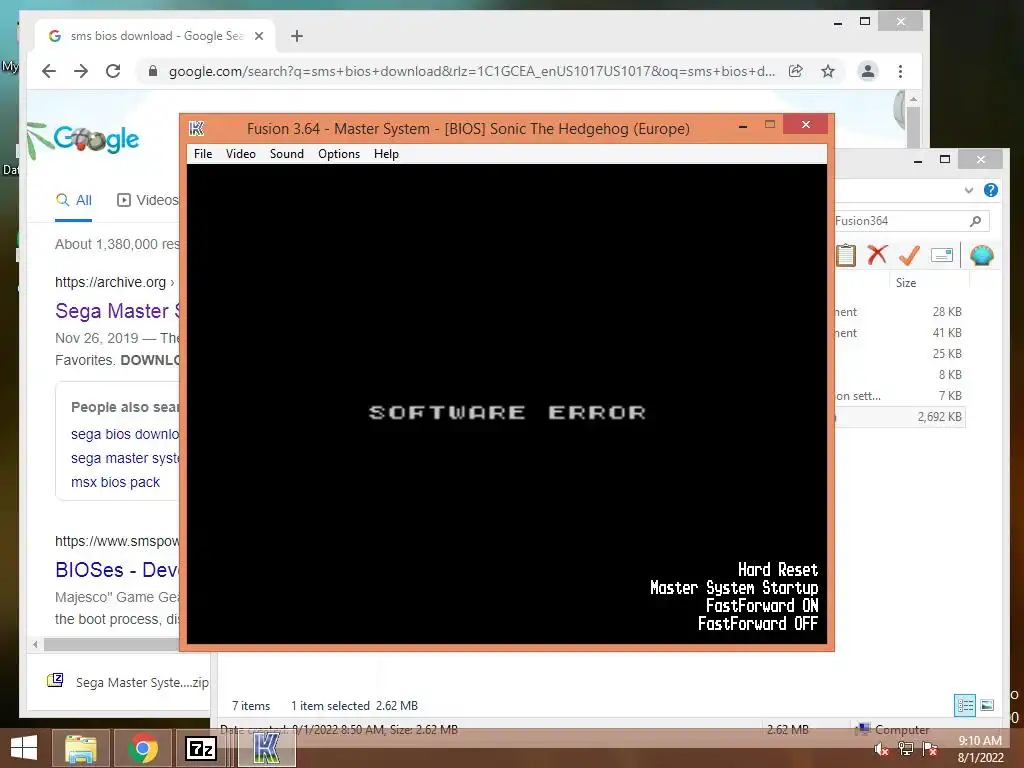Click the muted volume tray icon
This screenshot has height=768, width=1024.
(x=881, y=749)
